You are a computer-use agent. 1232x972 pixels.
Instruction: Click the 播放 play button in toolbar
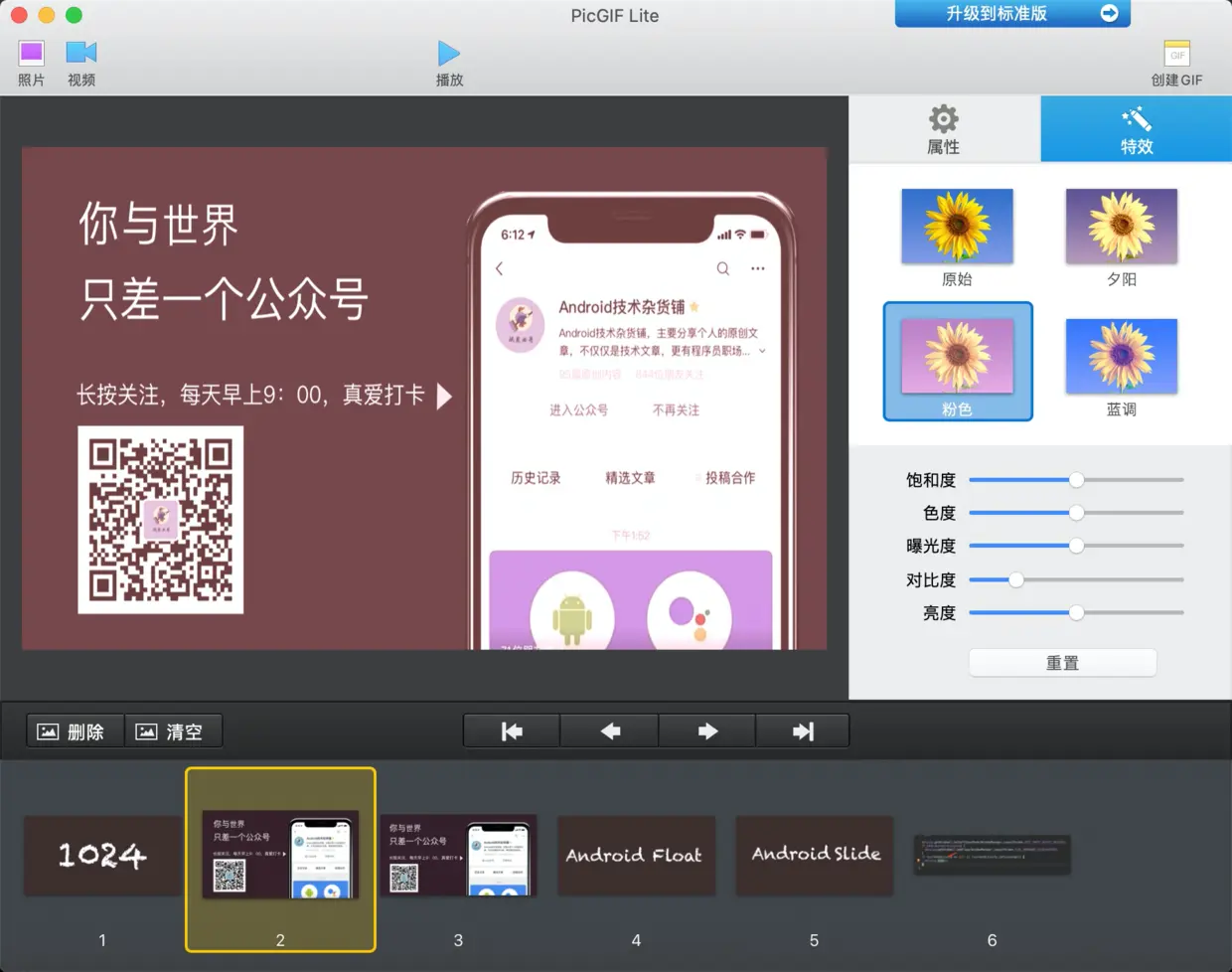coord(449,54)
